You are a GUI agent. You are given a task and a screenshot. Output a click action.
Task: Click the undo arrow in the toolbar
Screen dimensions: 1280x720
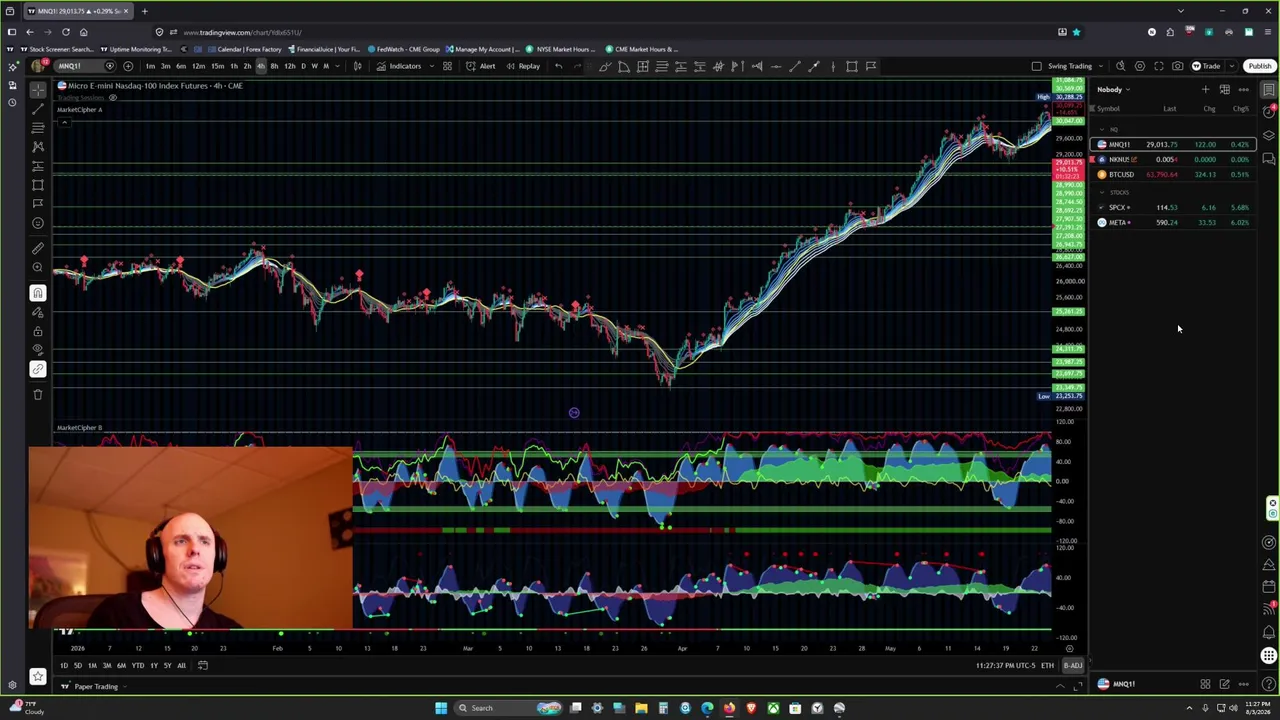click(558, 66)
